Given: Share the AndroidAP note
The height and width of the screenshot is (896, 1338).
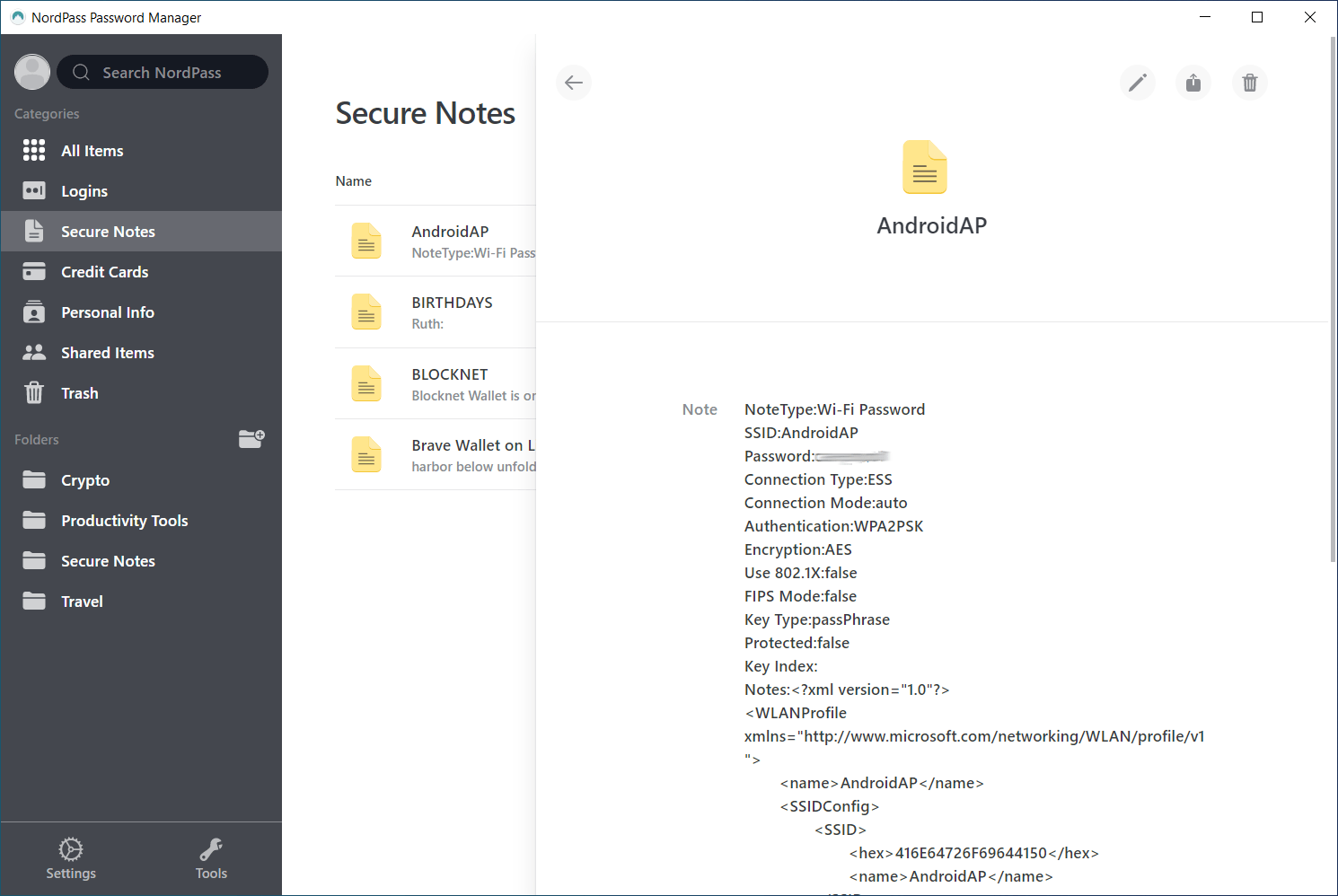Looking at the screenshot, I should 1193,83.
